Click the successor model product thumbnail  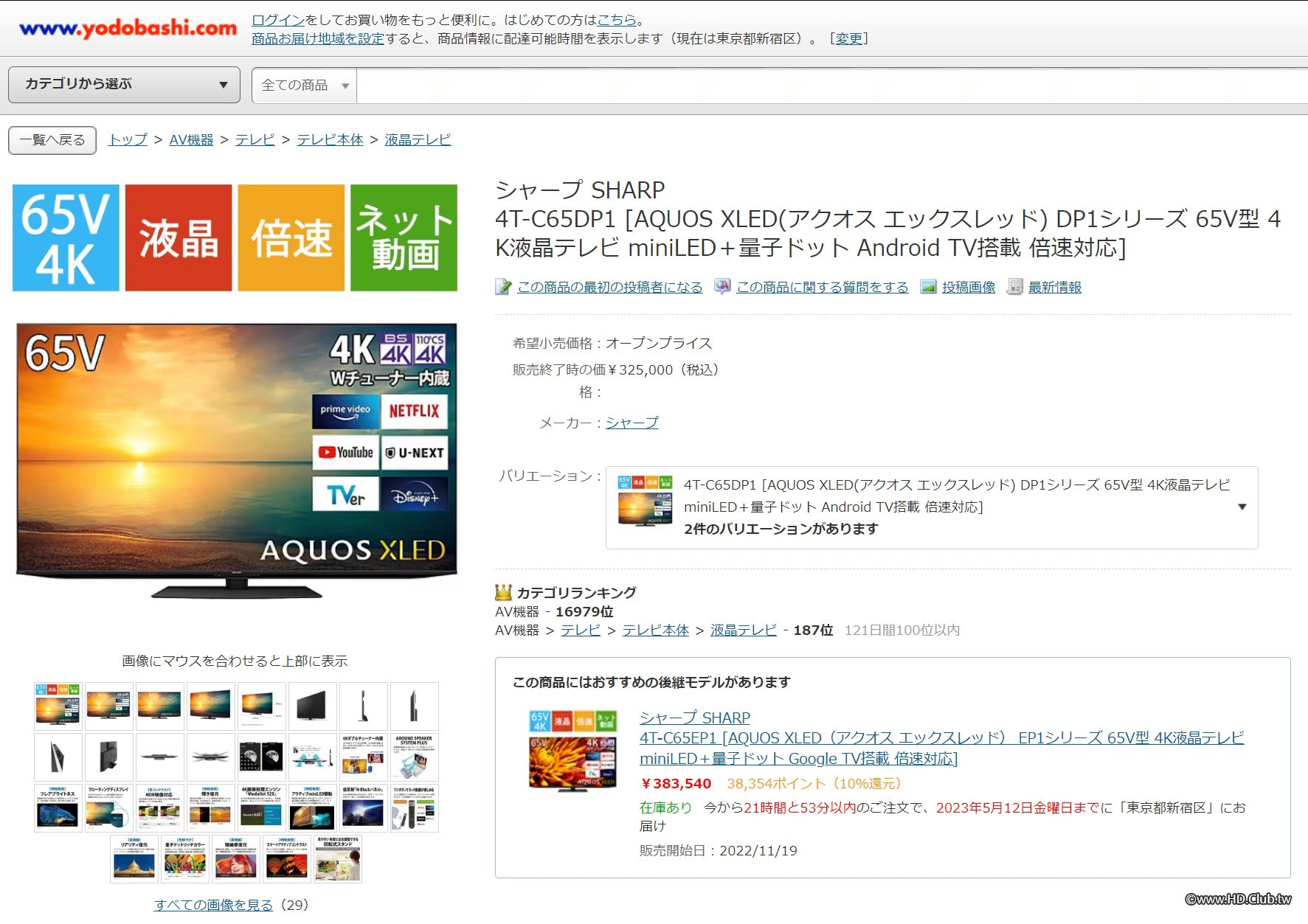pos(572,750)
